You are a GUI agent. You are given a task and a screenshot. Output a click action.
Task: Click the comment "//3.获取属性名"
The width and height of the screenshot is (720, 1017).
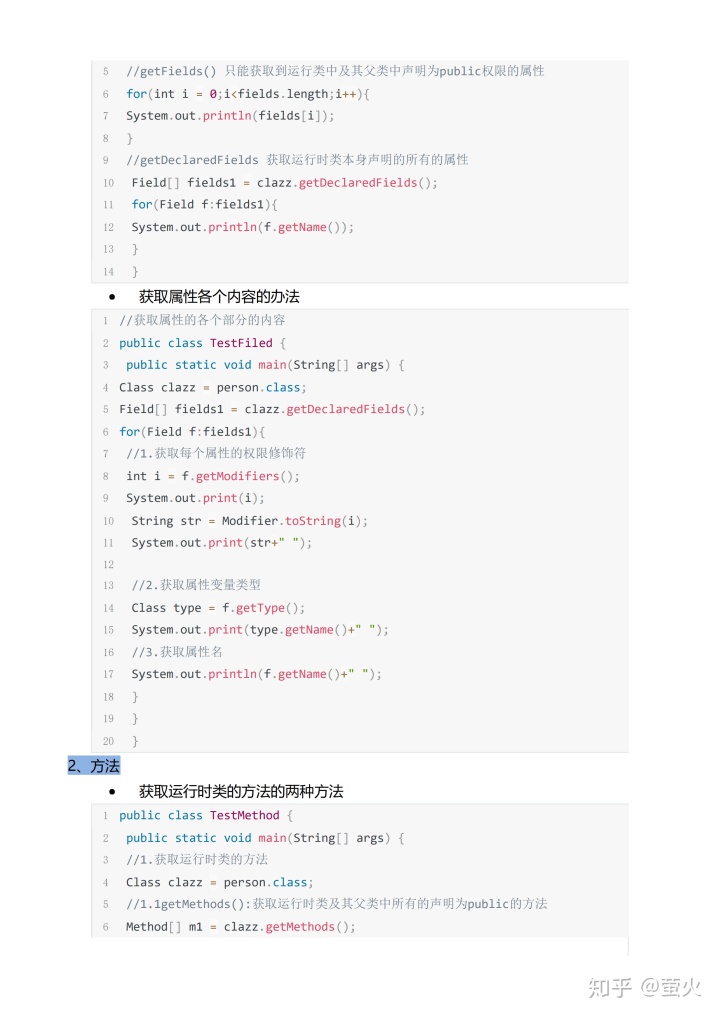177,652
